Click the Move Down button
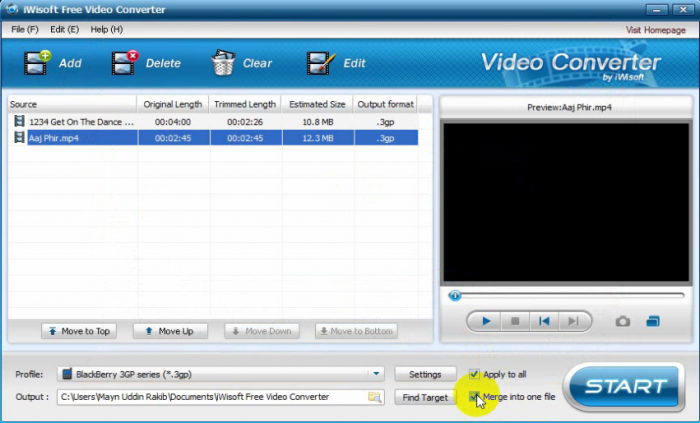 [262, 331]
